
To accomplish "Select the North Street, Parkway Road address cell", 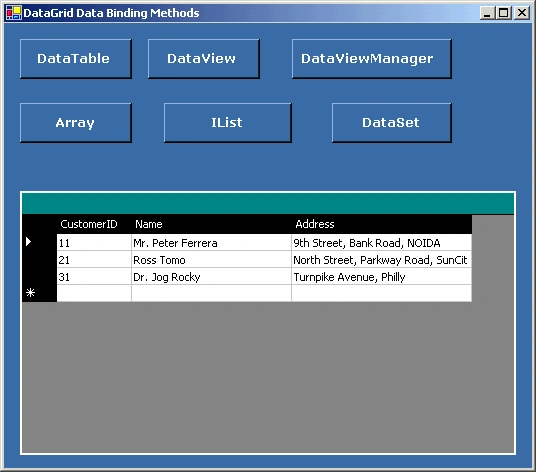I will point(381,260).
